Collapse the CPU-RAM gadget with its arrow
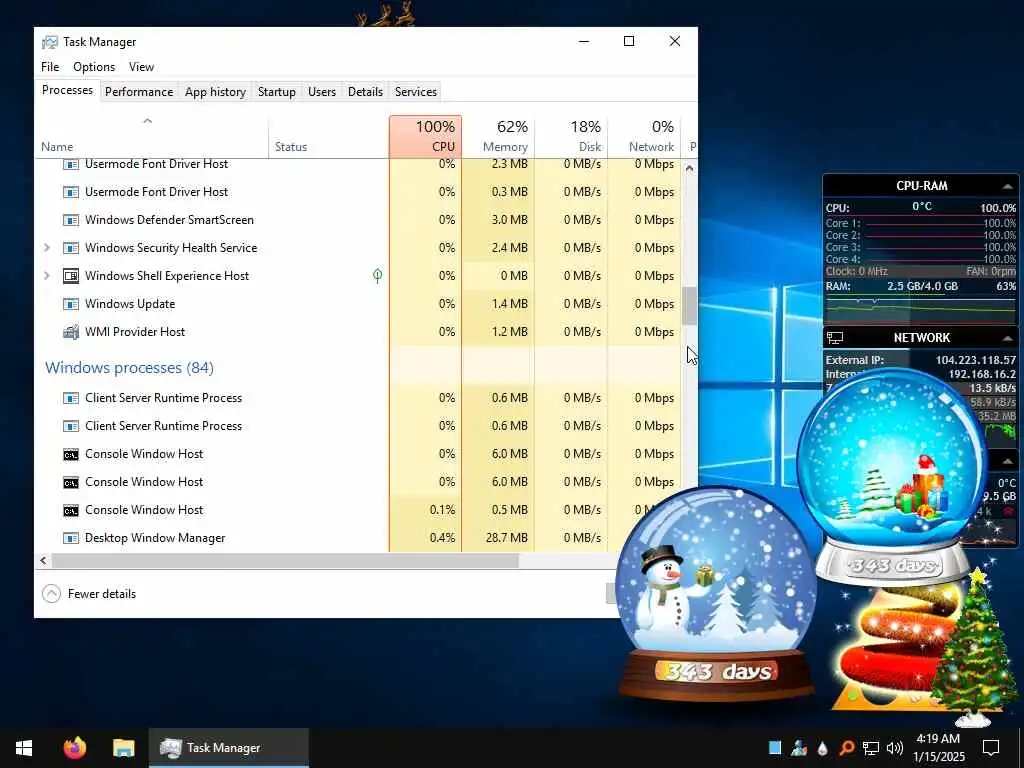Screen dimensions: 1024x768 (x=1007, y=186)
